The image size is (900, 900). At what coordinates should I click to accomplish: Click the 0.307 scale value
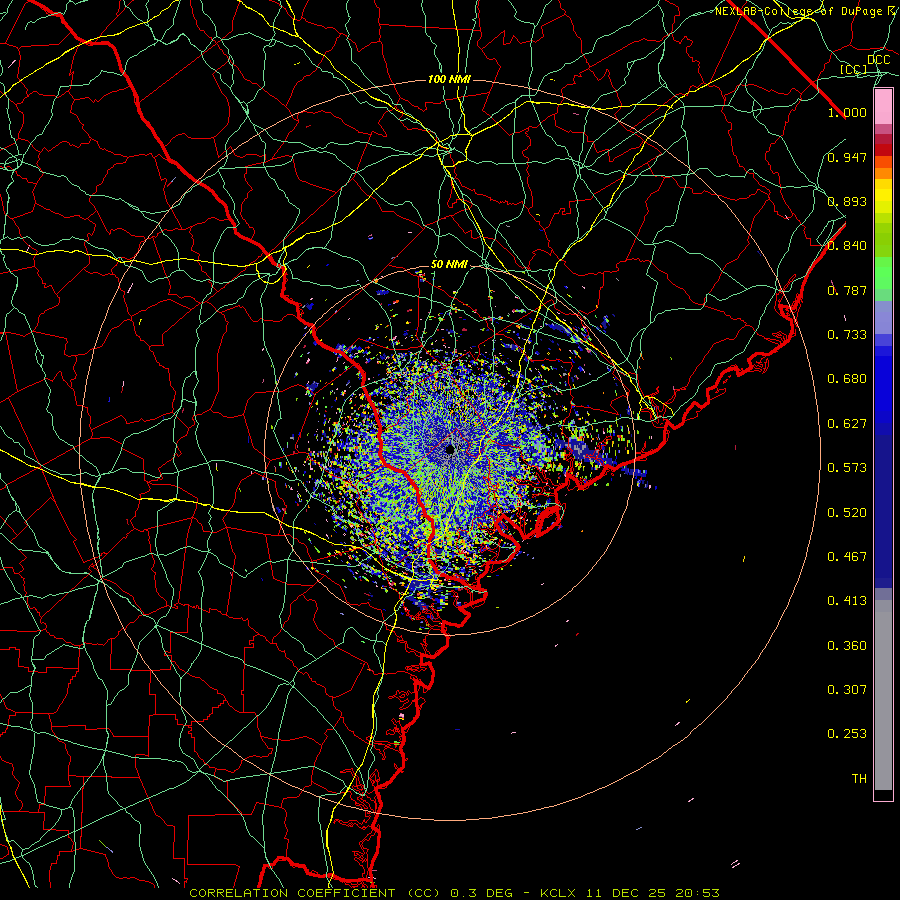847,690
